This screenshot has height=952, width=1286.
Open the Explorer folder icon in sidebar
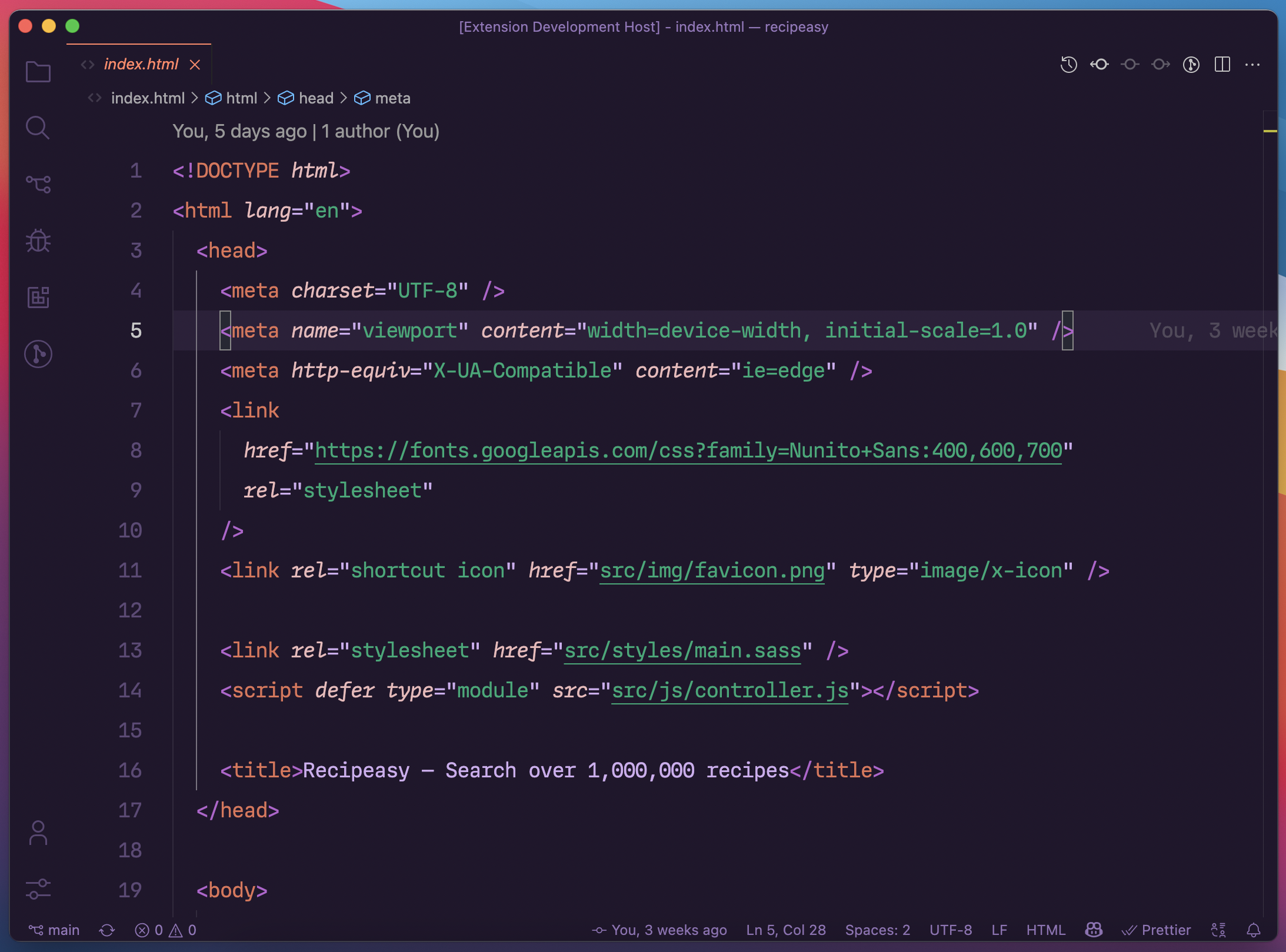coord(38,72)
